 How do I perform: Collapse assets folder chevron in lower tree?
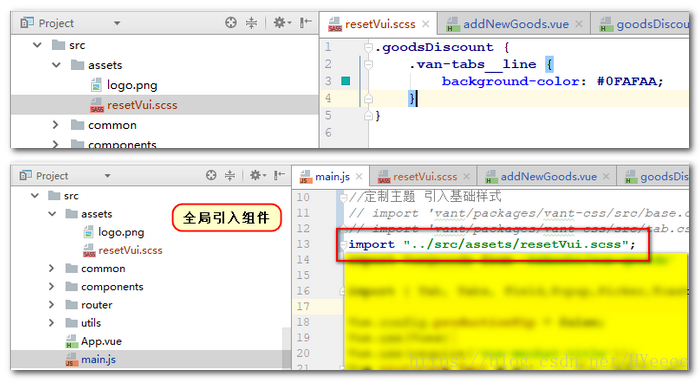click(x=52, y=214)
